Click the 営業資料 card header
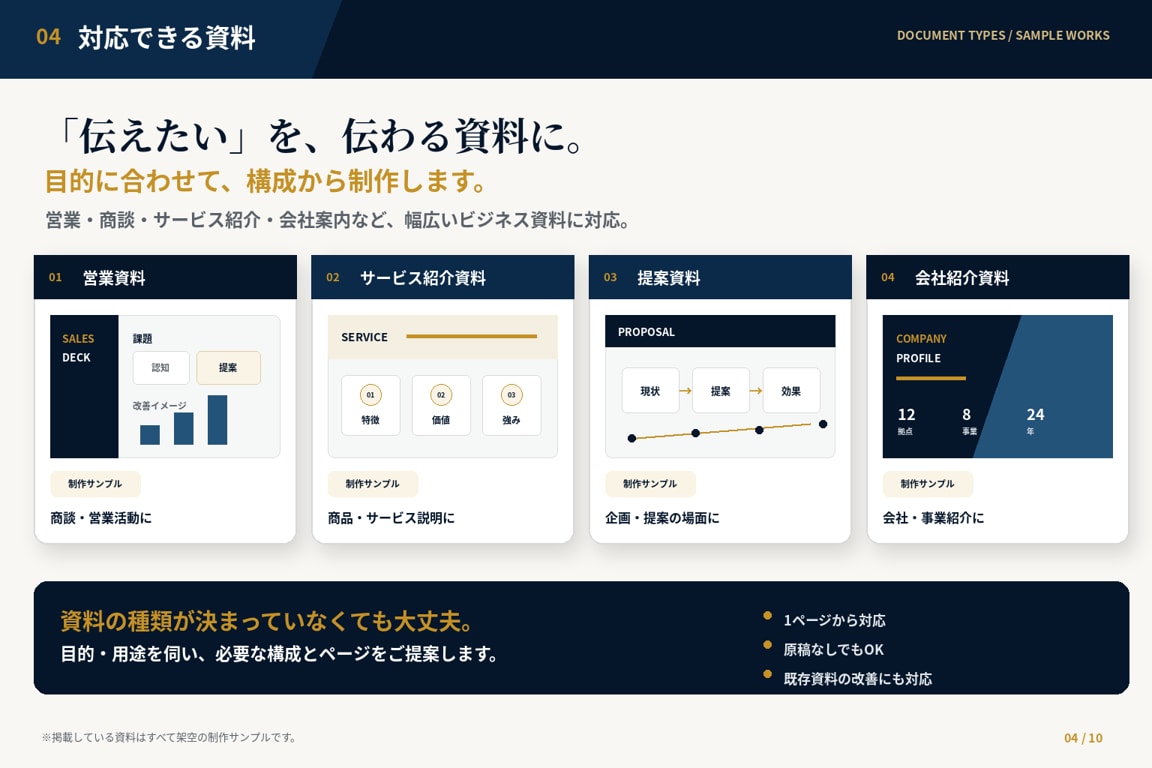 [165, 277]
